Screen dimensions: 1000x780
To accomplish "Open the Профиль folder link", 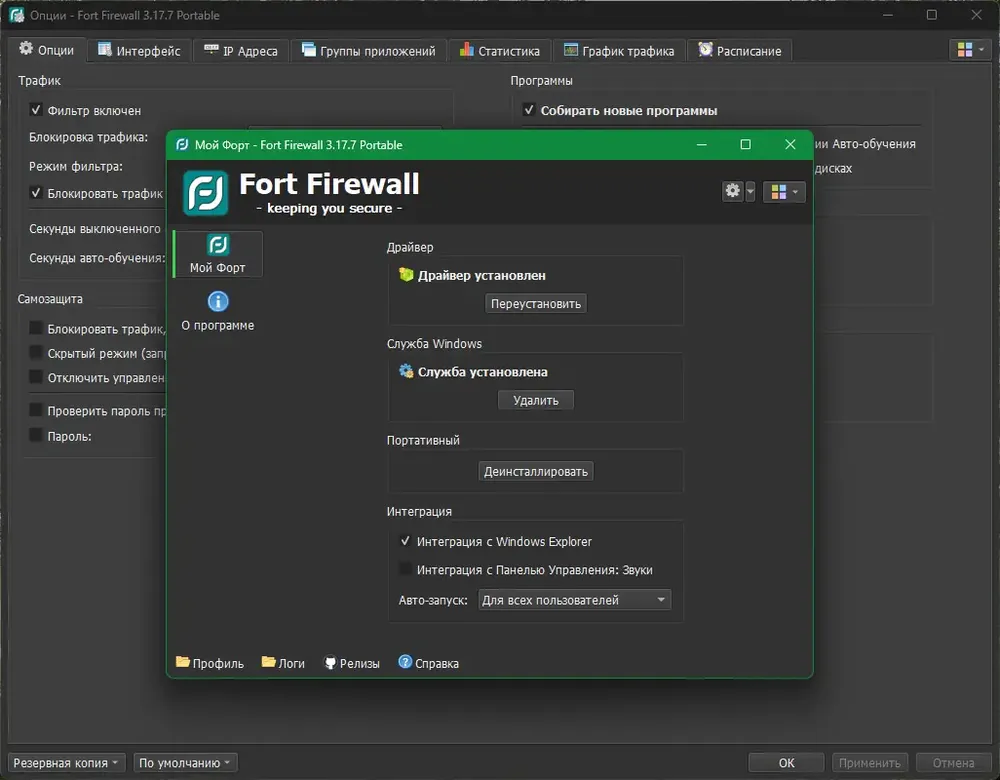I will (210, 663).
